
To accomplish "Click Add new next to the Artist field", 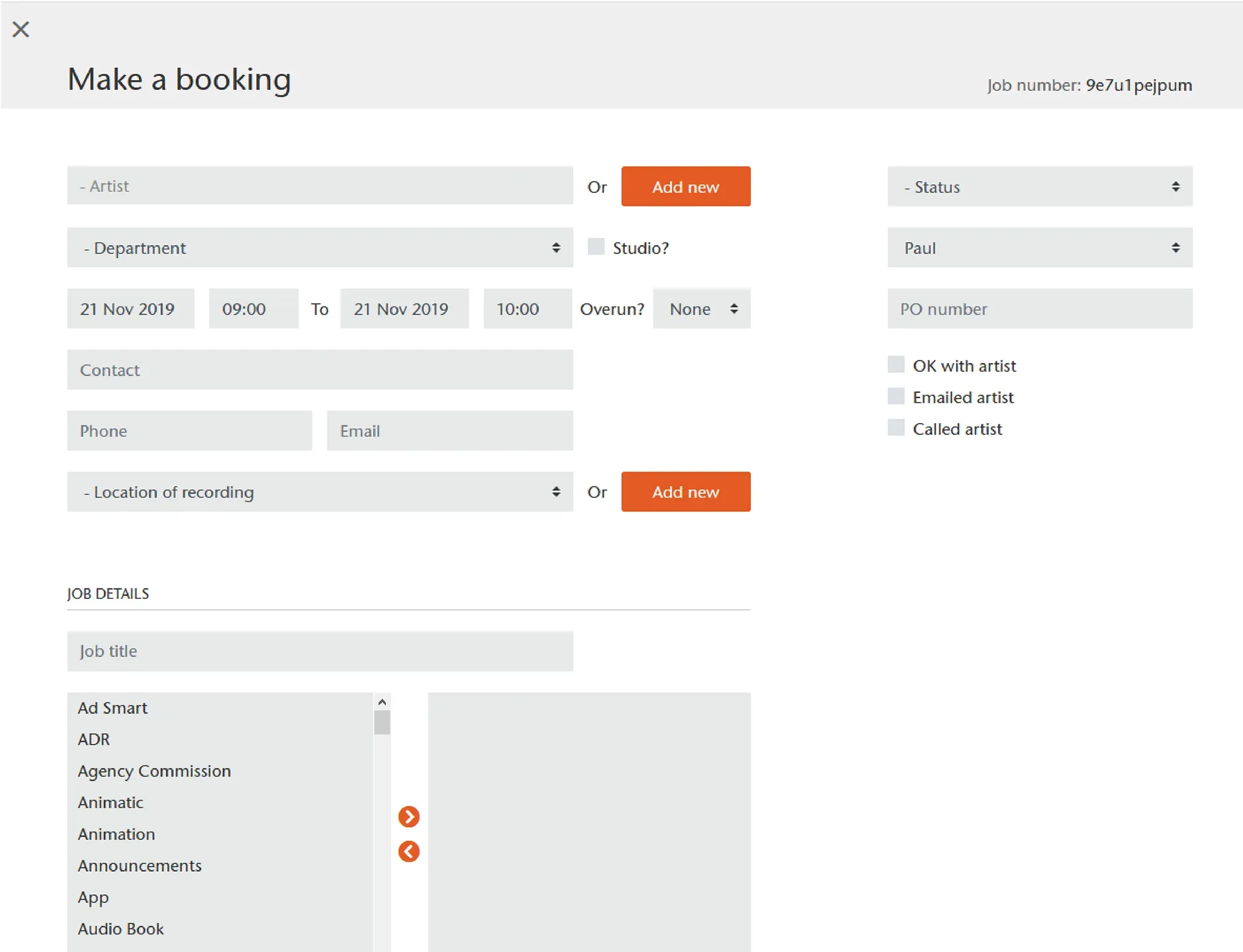I will point(686,186).
